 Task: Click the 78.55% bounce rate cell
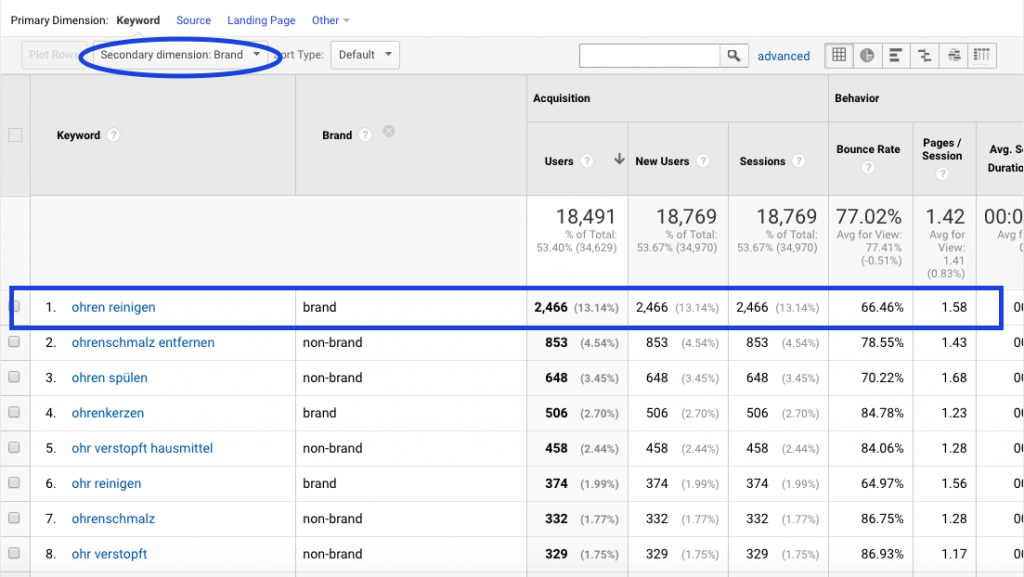[882, 343]
